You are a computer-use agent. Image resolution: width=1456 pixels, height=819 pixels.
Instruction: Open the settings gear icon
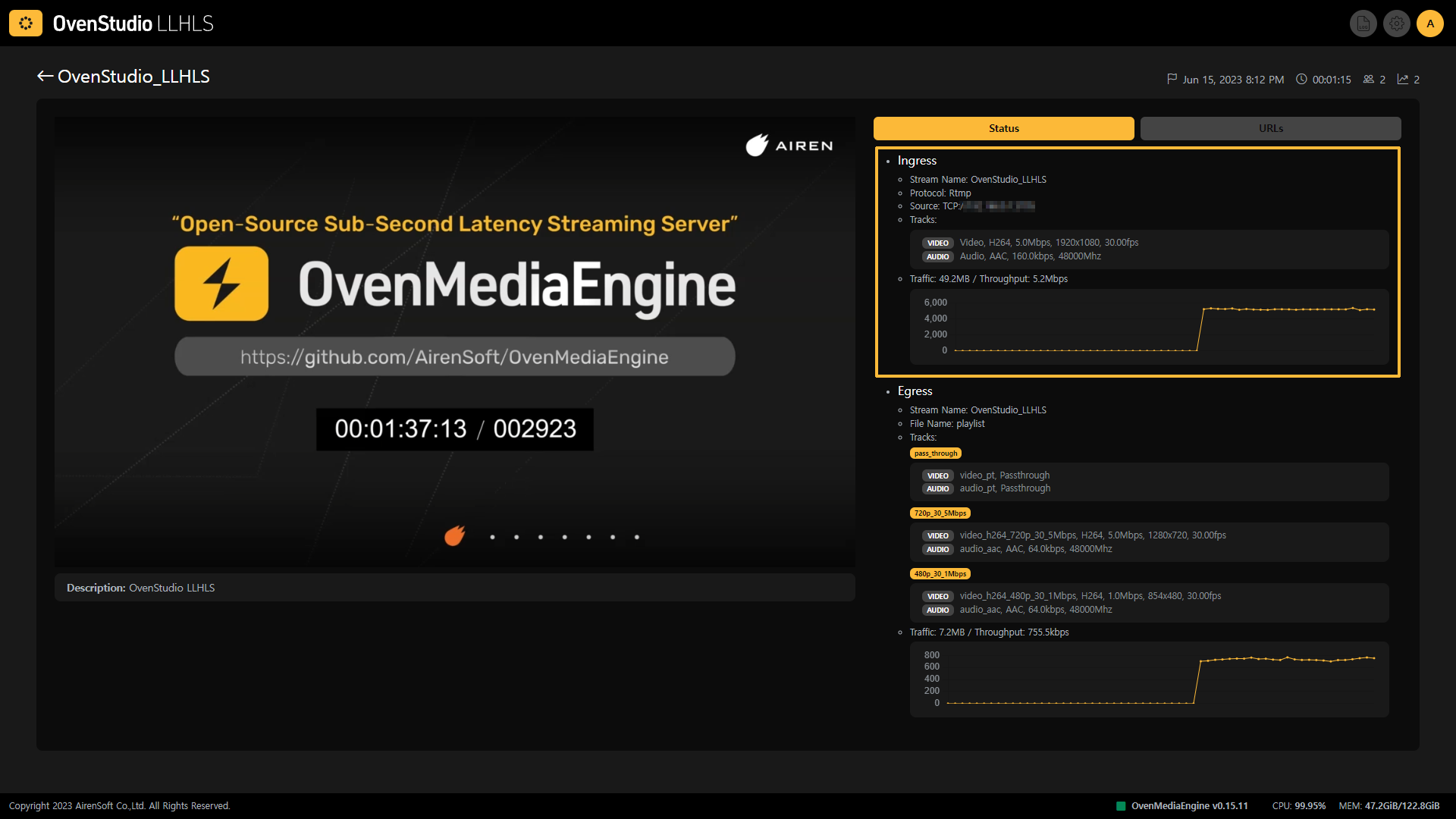(x=1396, y=24)
